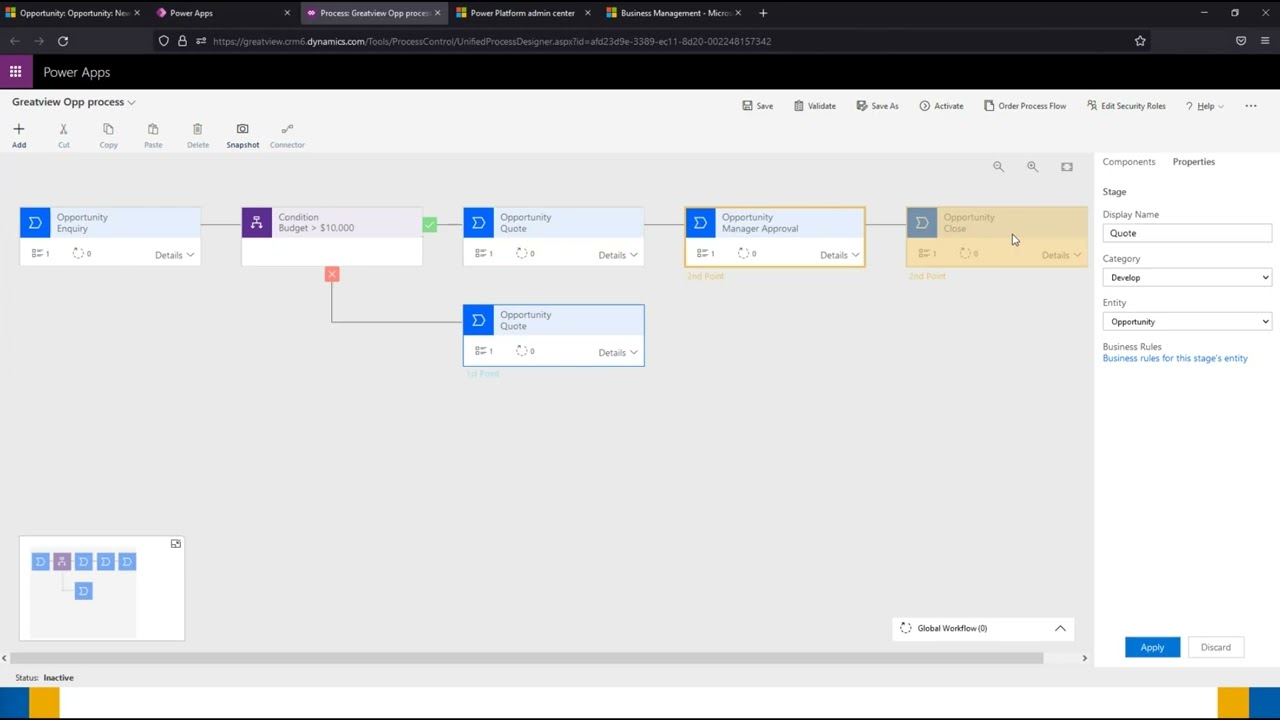This screenshot has height=720, width=1280.
Task: Expand the Global Workflow panel
Action: (1060, 628)
